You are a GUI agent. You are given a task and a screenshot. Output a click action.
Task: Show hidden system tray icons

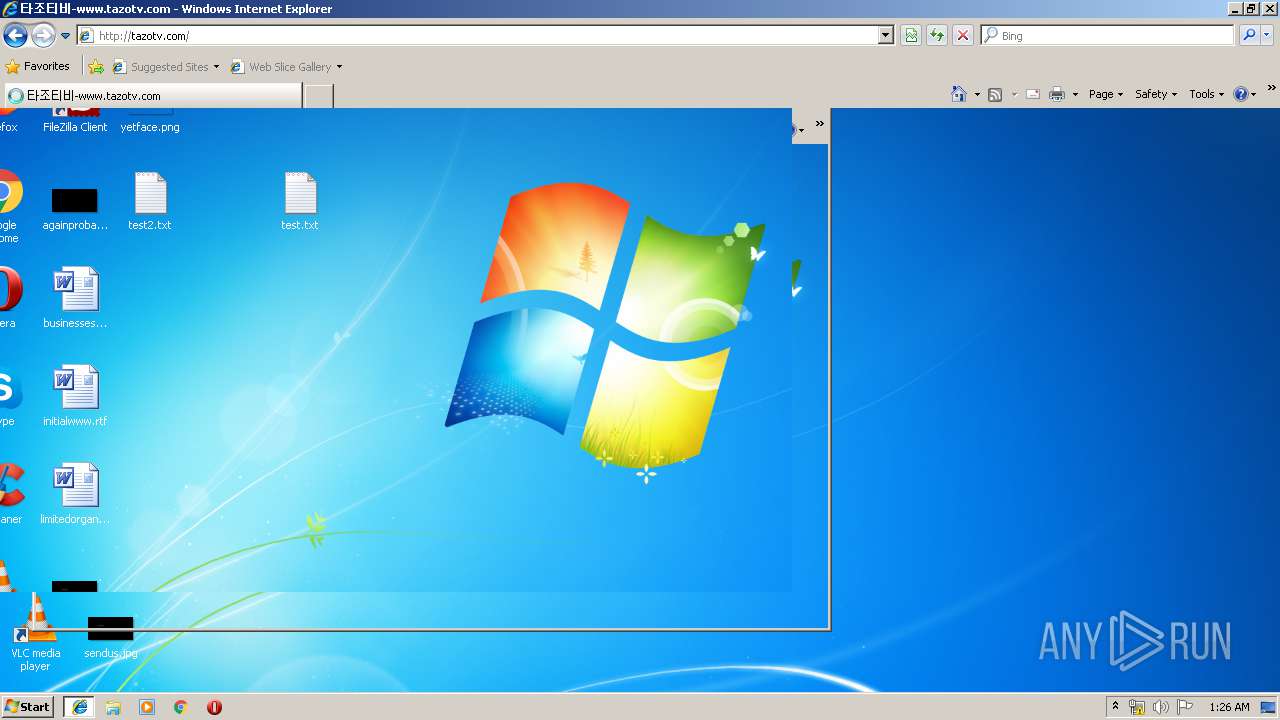[1115, 706]
